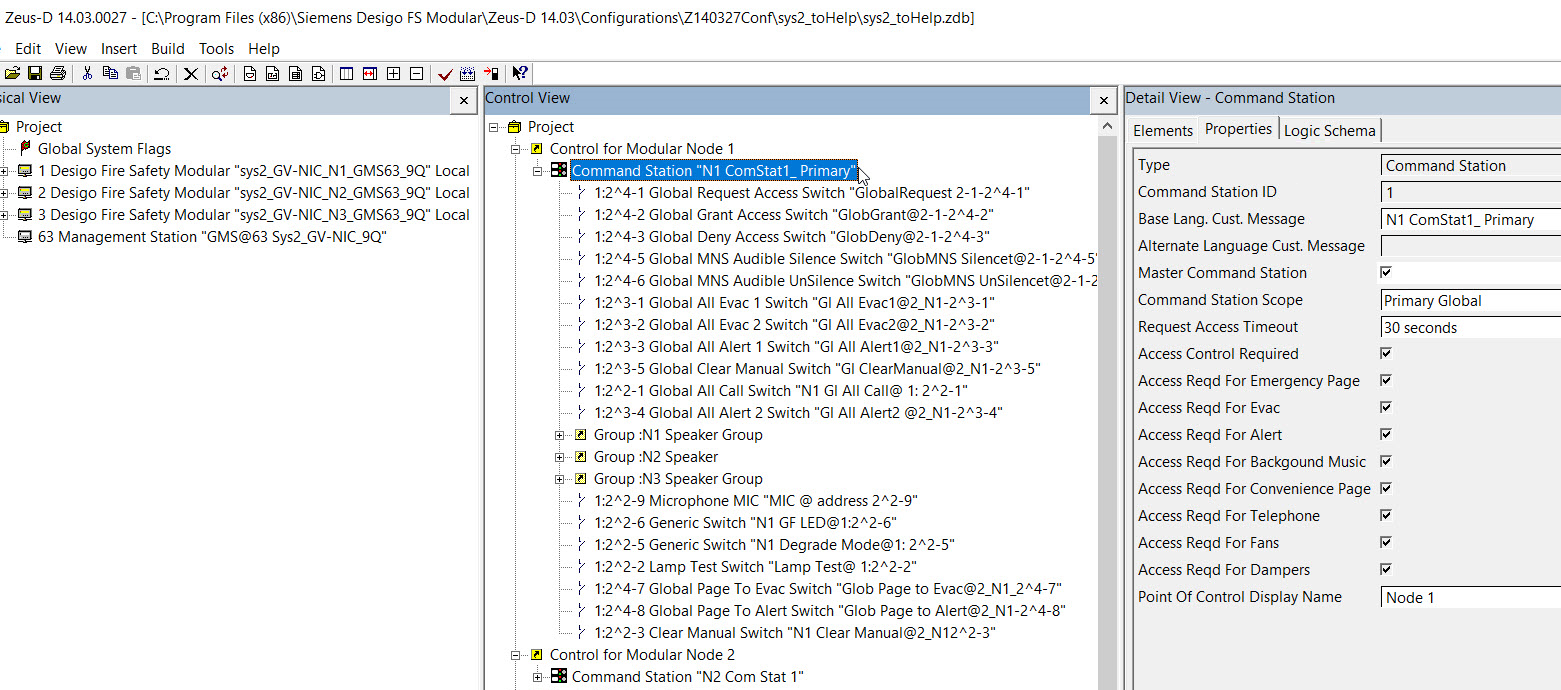
Task: Toggle Access Reqd For Evac checkbox
Action: (x=1386, y=408)
